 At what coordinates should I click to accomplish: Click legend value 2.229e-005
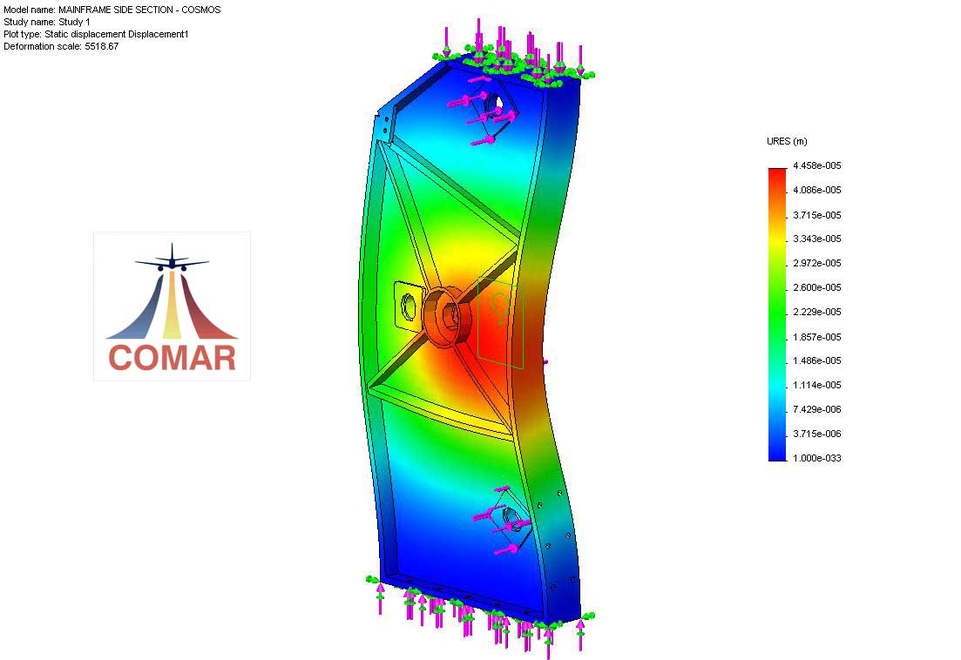817,312
